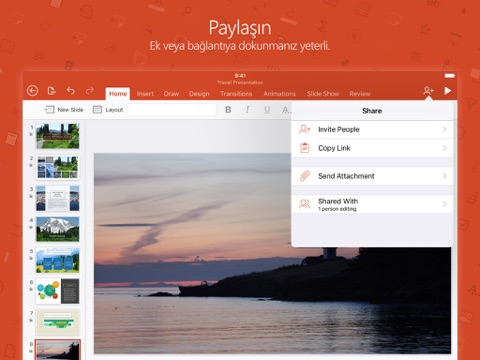Click the Layout icon
Screen dimensions: 480x360
coord(97,110)
